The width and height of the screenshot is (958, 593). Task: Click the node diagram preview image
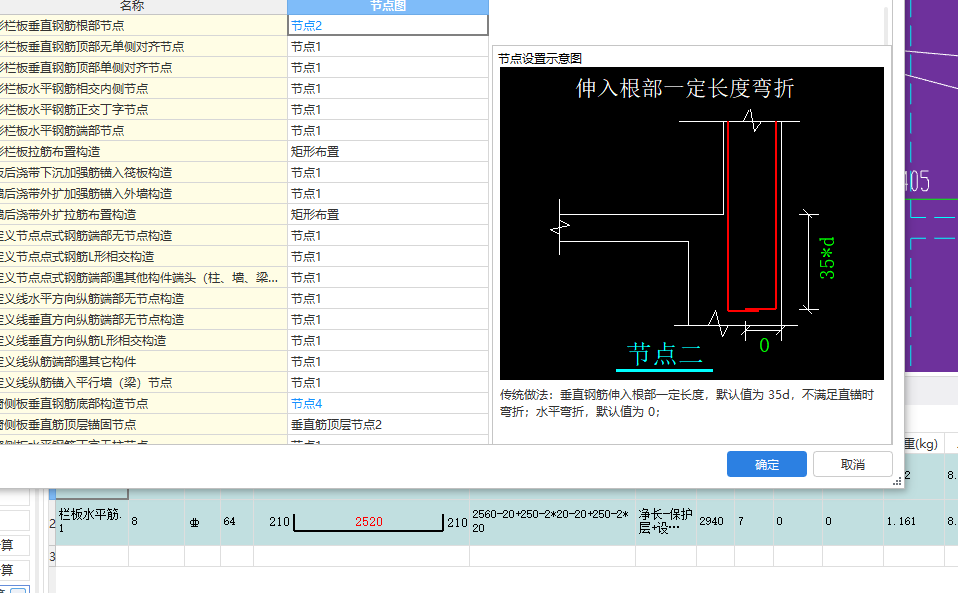click(x=692, y=224)
